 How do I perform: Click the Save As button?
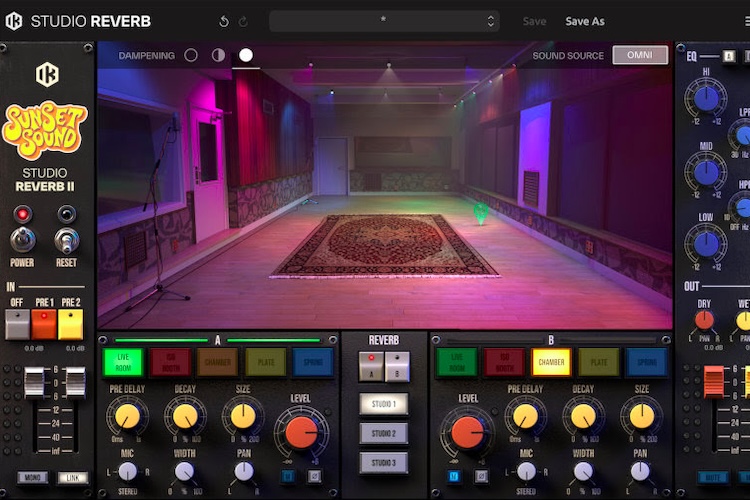[x=585, y=21]
